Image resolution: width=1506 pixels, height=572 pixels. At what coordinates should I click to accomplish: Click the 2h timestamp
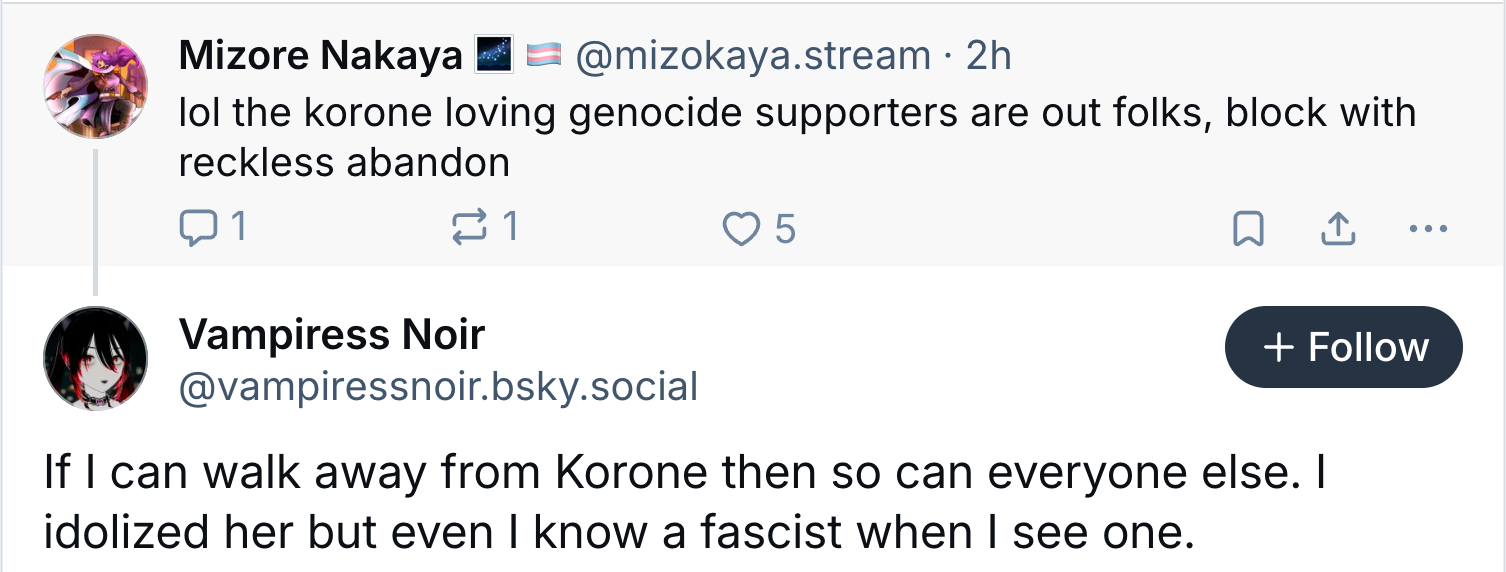click(x=988, y=57)
